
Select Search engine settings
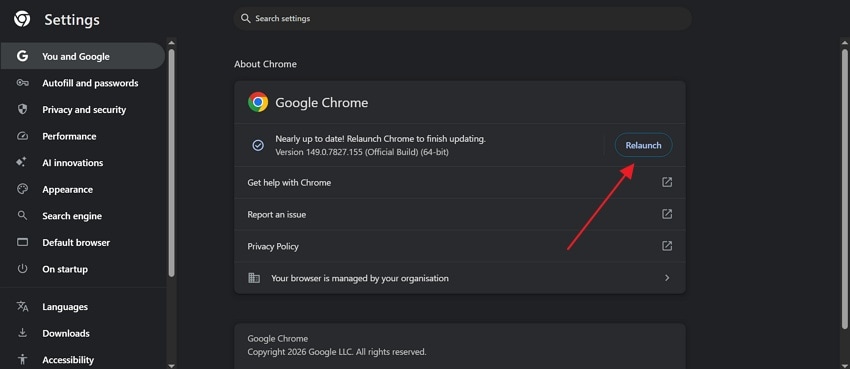tap(82, 216)
